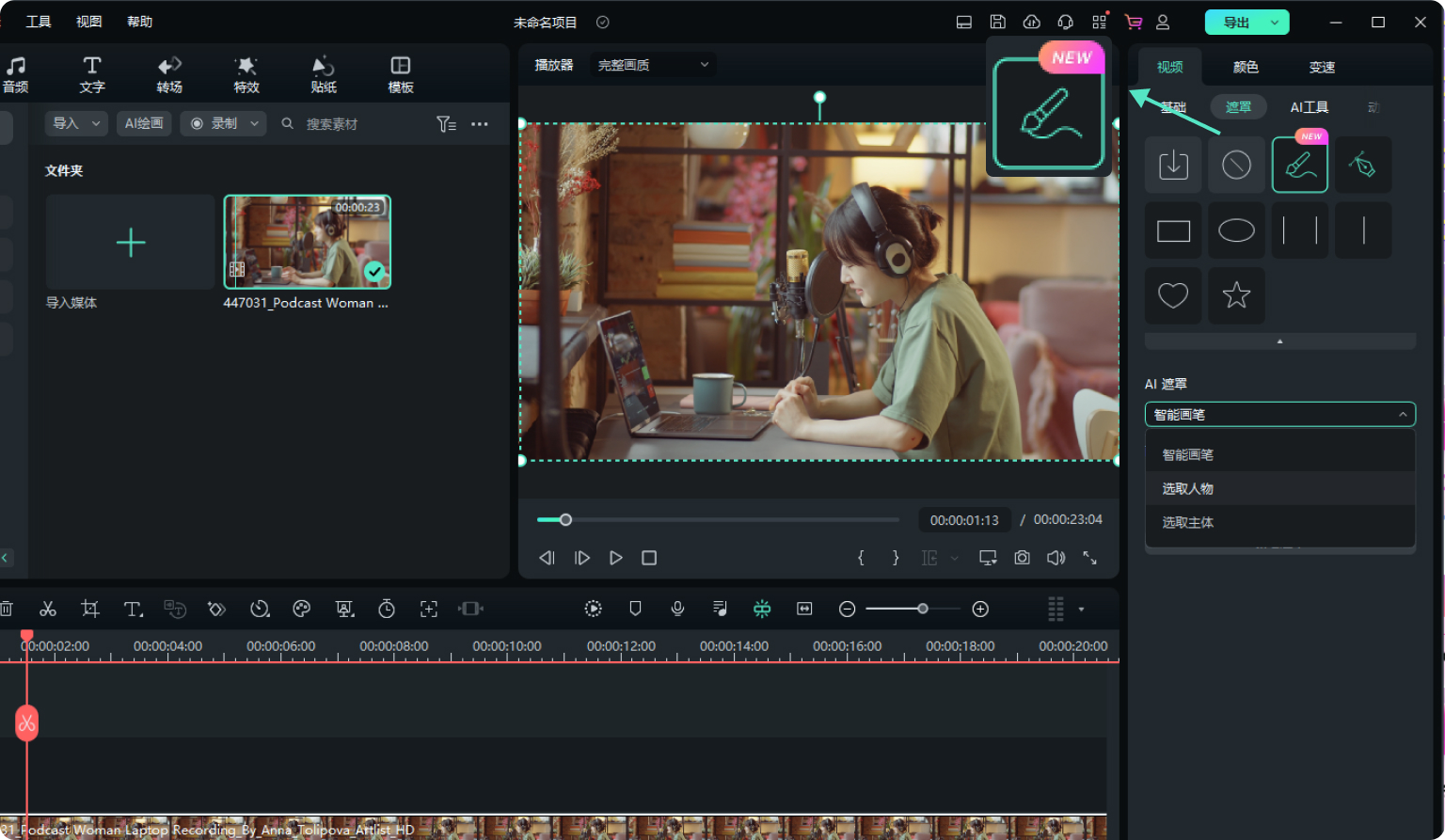
Task: Take a snapshot with camera icon
Action: coord(1022,558)
